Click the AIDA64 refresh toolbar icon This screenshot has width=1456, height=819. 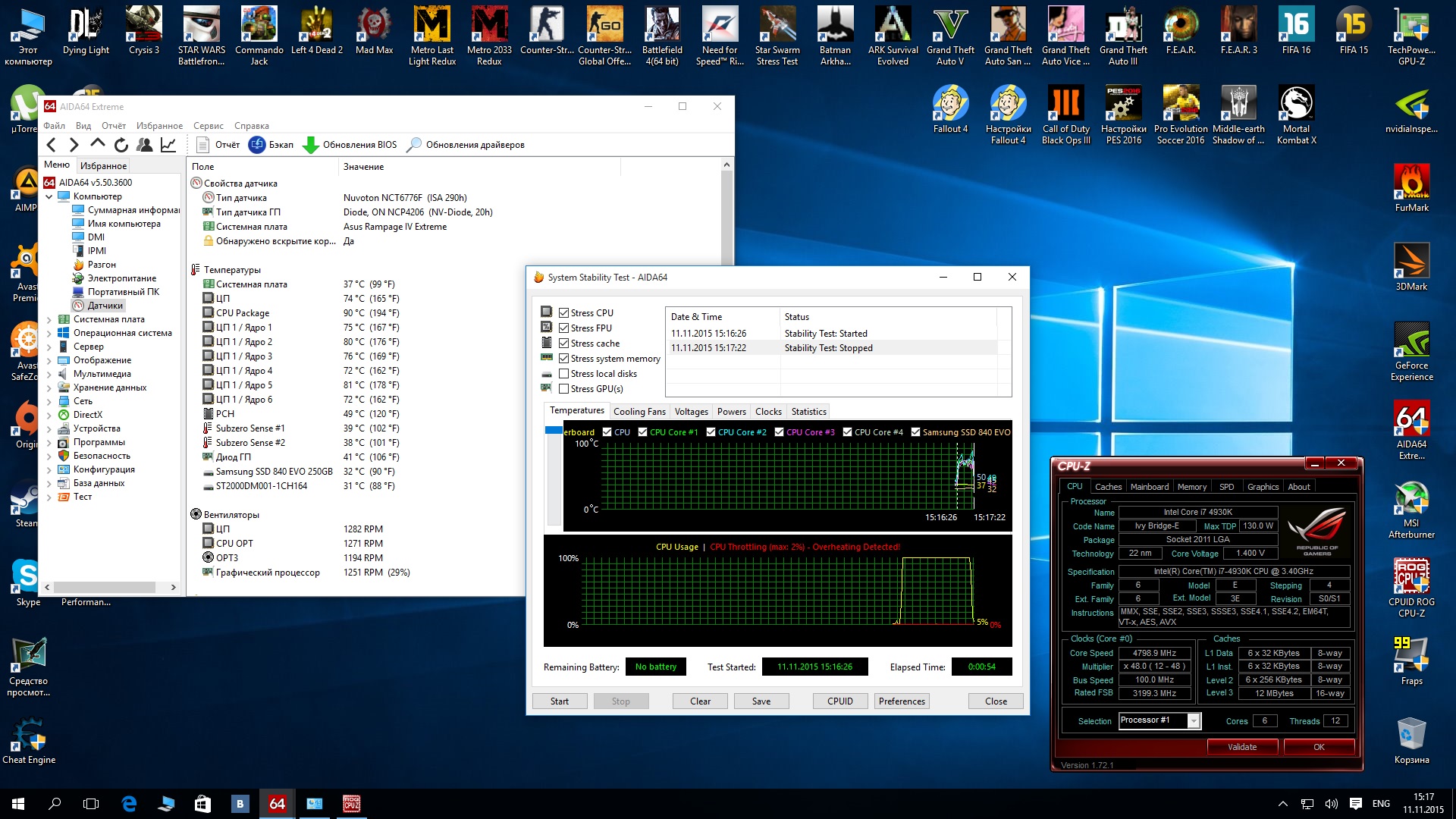click(x=121, y=145)
